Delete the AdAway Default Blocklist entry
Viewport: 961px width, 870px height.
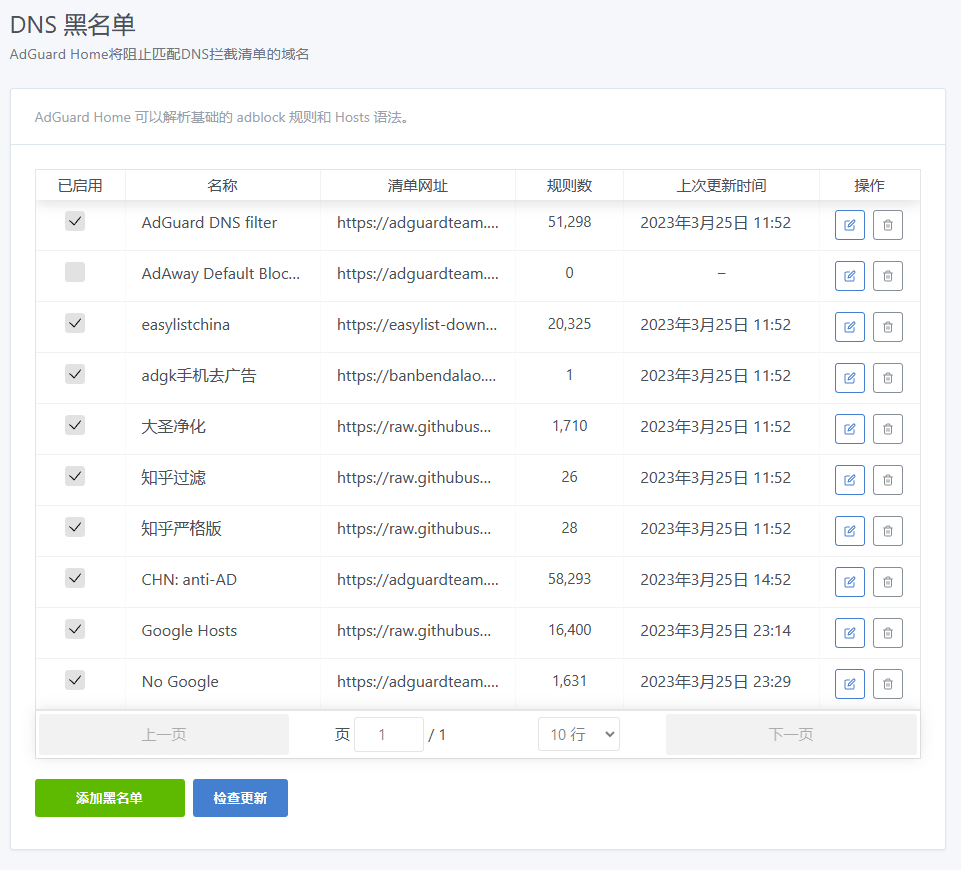[887, 276]
